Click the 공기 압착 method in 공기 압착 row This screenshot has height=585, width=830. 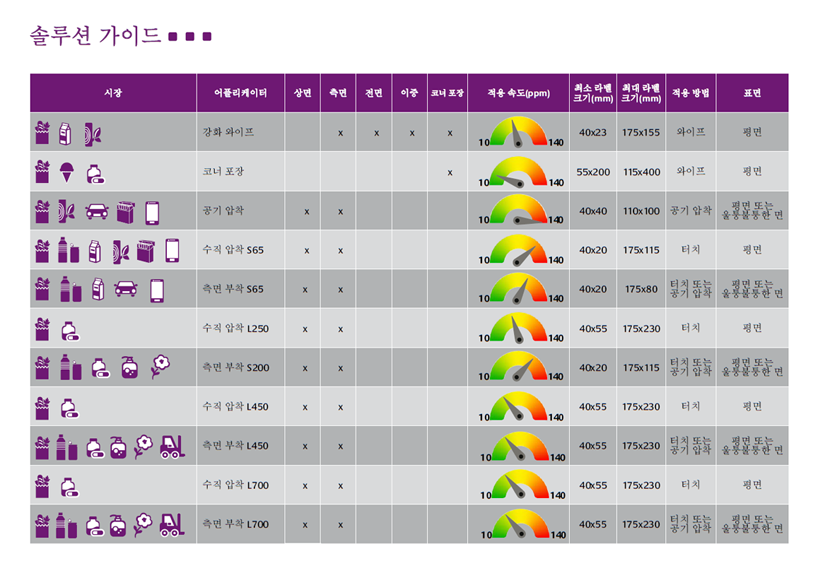click(691, 210)
